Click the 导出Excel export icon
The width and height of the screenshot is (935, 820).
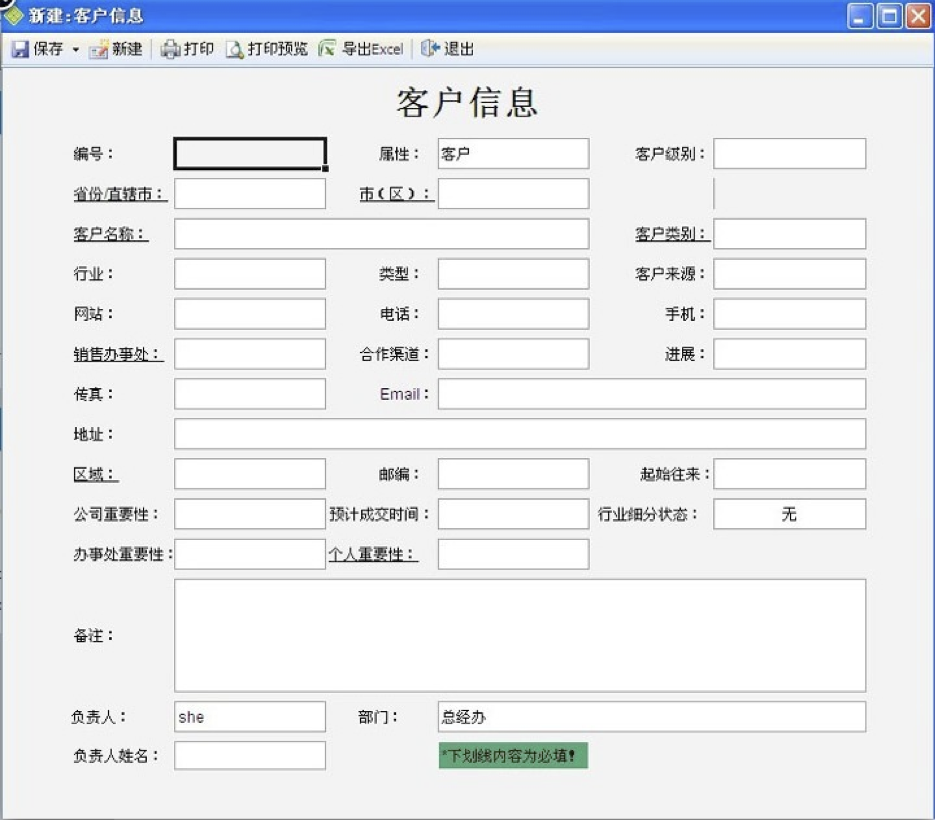pyautogui.click(x=327, y=49)
